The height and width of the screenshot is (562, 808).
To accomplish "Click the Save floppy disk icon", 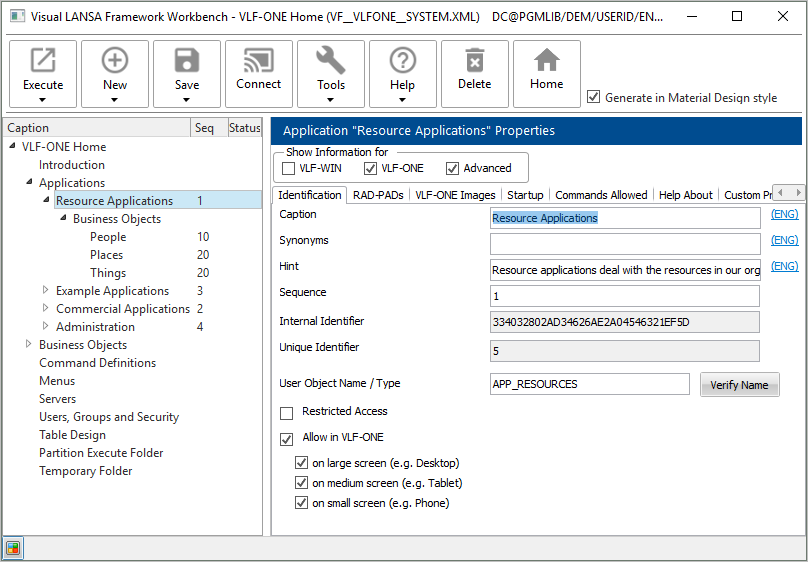I will click(x=187, y=62).
